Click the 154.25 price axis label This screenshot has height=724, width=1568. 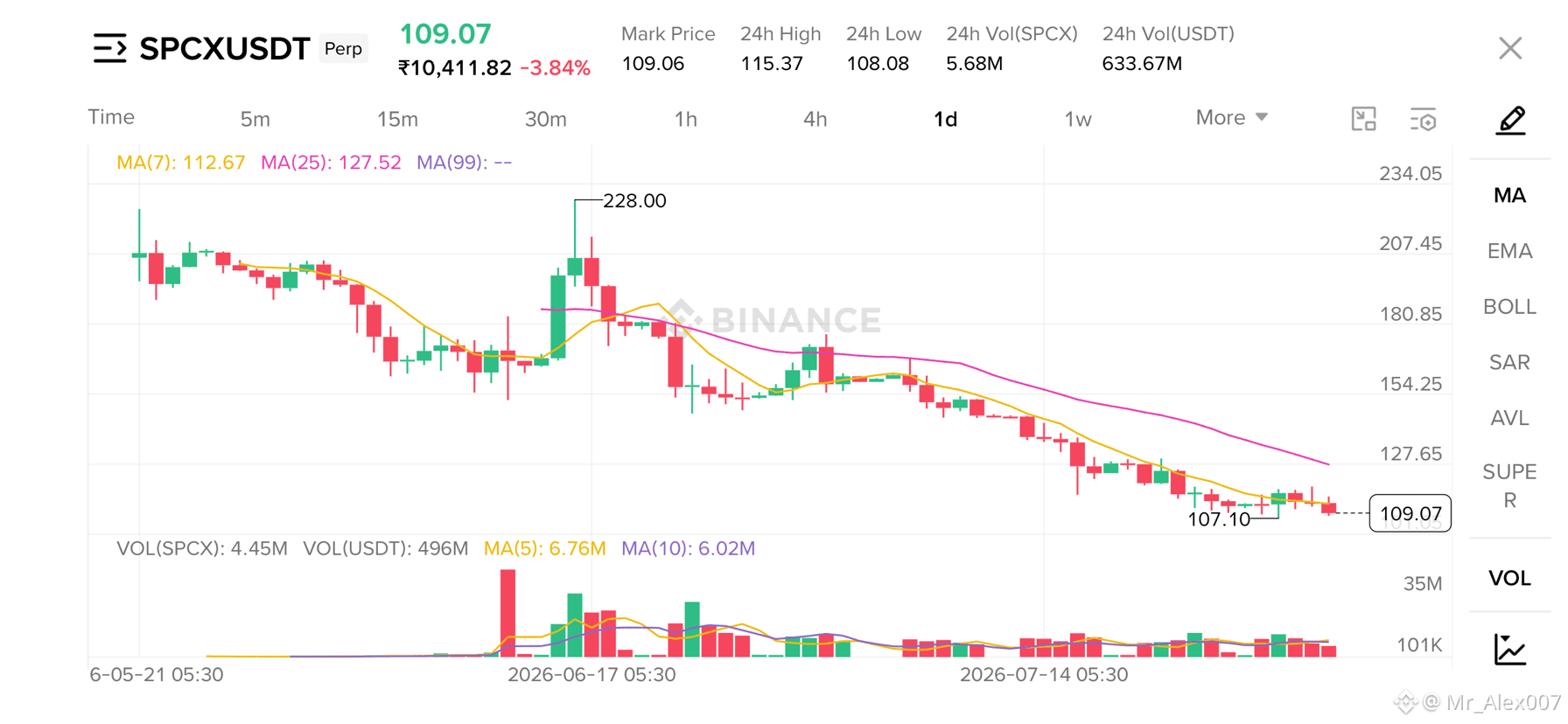tap(1410, 384)
